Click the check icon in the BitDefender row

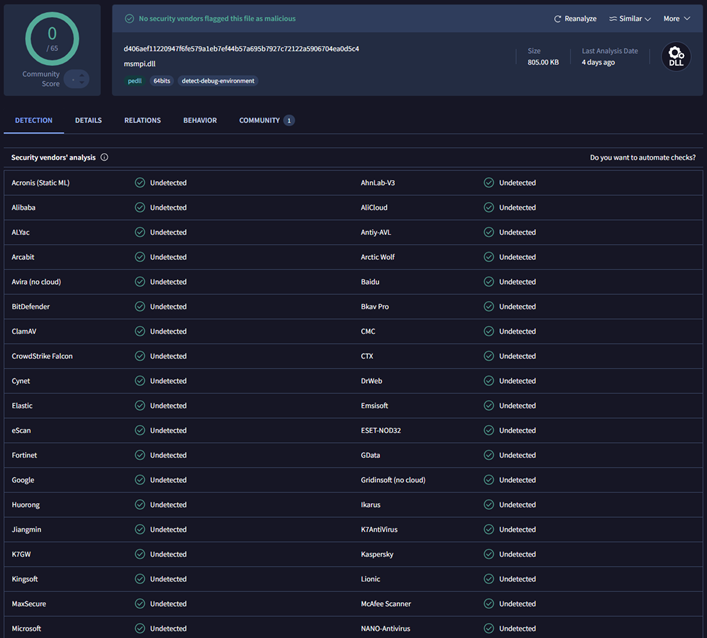coord(140,307)
